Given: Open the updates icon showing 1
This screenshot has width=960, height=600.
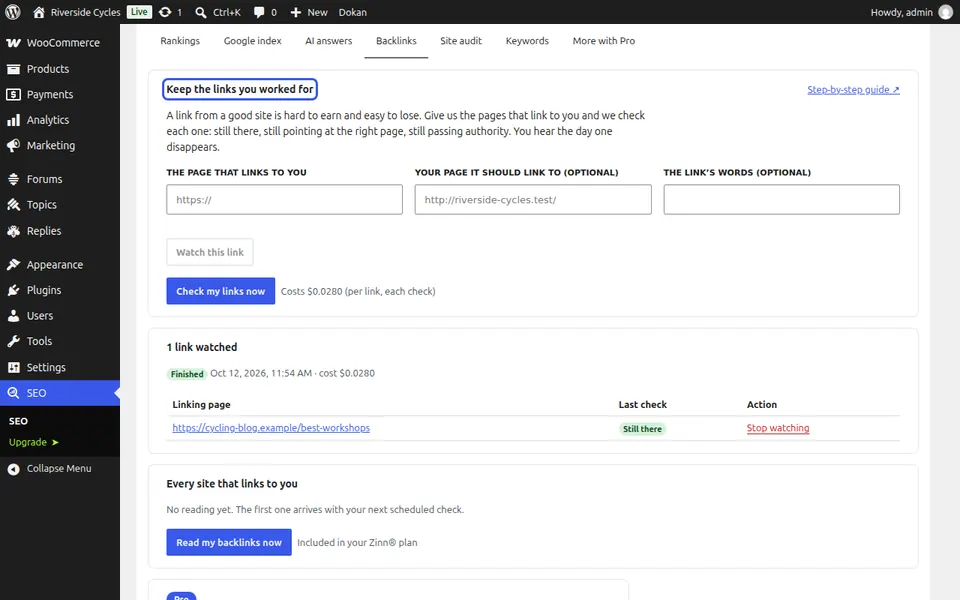Looking at the screenshot, I should pos(165,12).
